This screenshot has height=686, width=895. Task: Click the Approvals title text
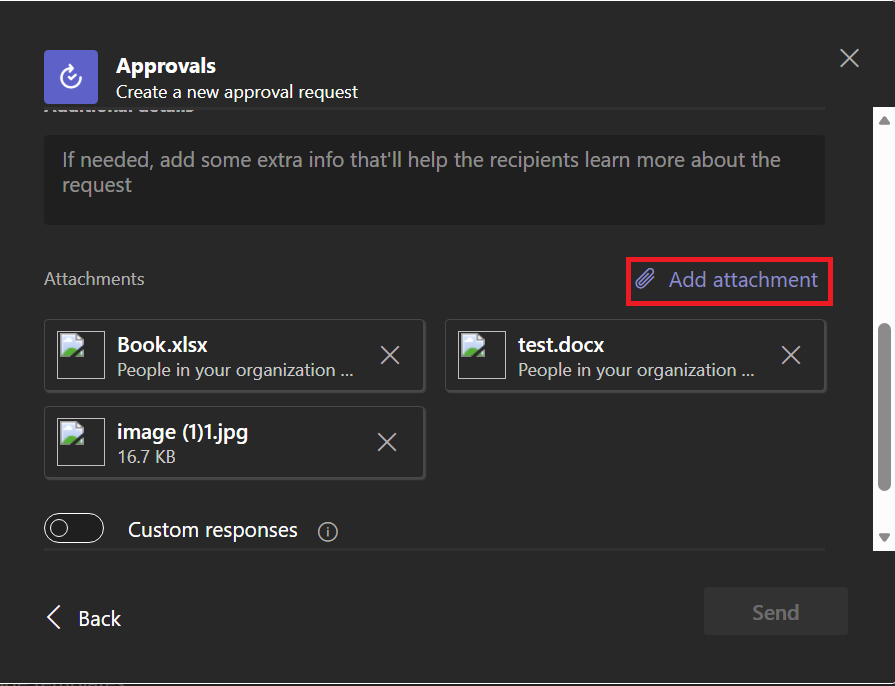tap(166, 66)
